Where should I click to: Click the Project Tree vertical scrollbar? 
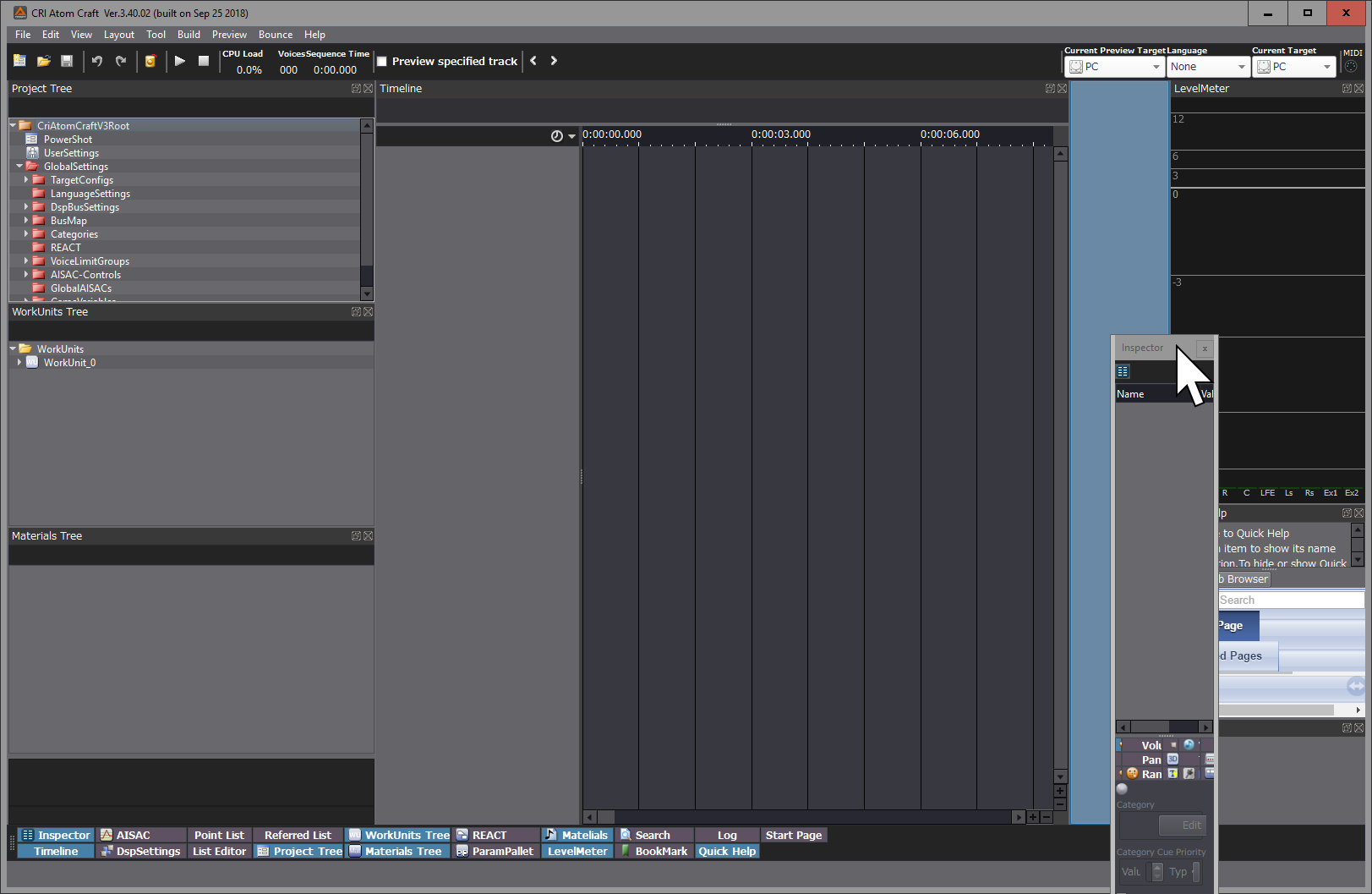coord(367,210)
